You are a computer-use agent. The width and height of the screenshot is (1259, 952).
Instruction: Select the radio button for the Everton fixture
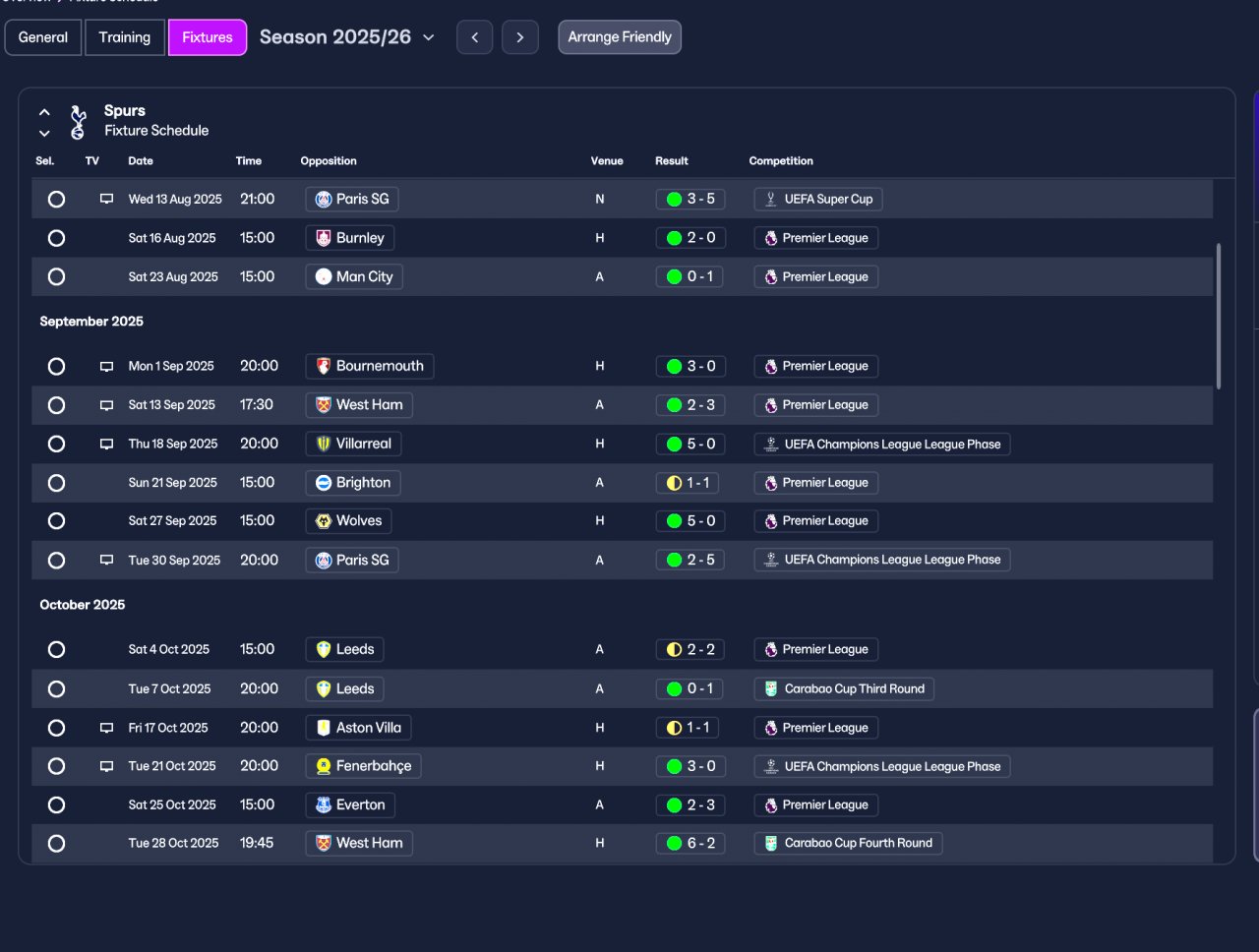pyautogui.click(x=56, y=805)
